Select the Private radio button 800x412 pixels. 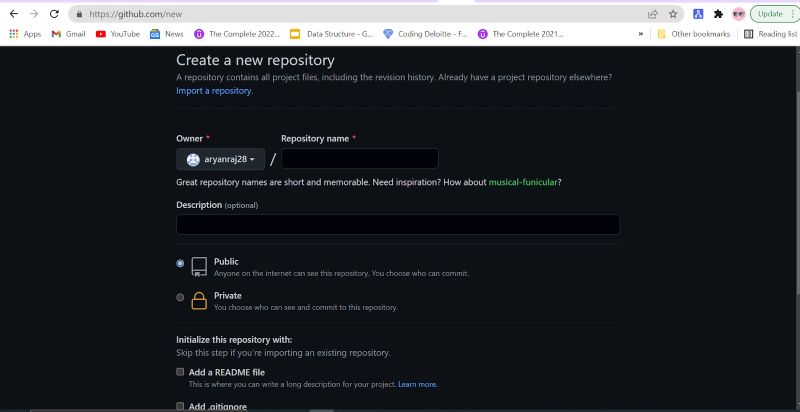click(180, 297)
